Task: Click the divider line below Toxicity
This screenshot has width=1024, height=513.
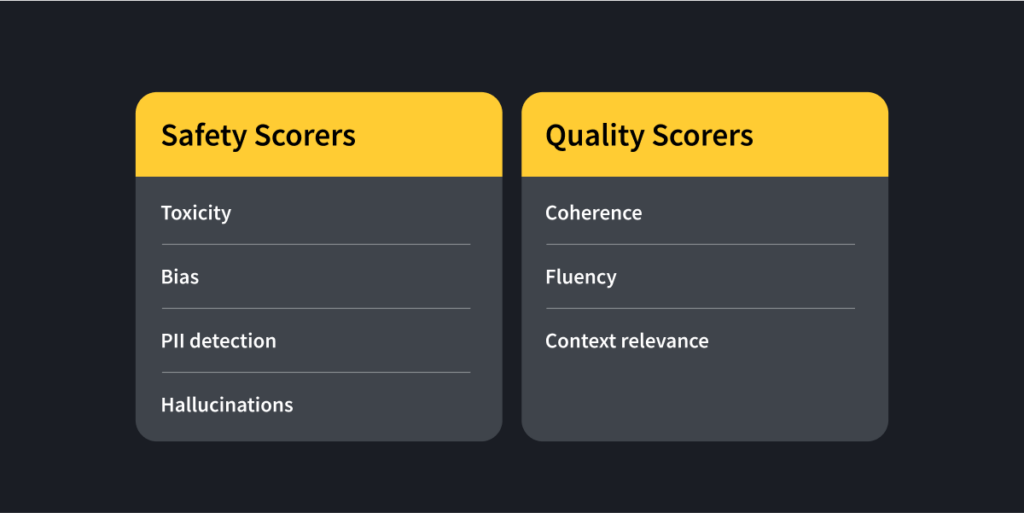Action: [x=315, y=244]
